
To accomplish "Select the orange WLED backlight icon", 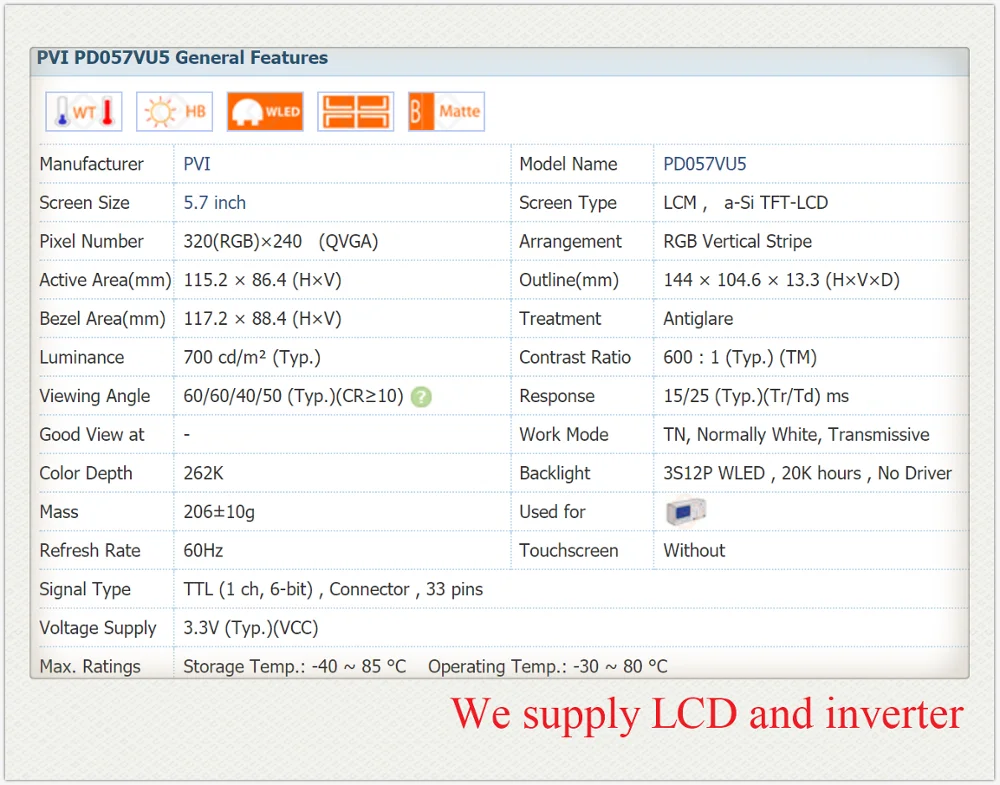I will (x=265, y=112).
